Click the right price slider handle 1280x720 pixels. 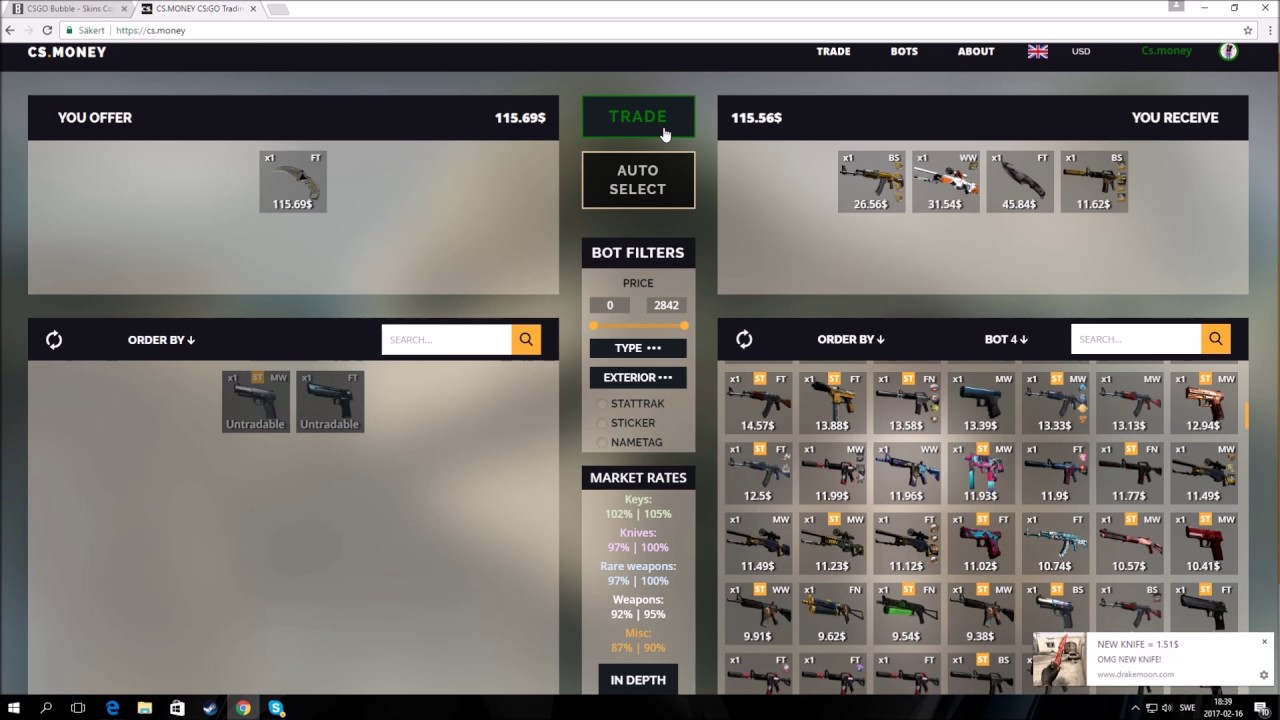tap(684, 326)
